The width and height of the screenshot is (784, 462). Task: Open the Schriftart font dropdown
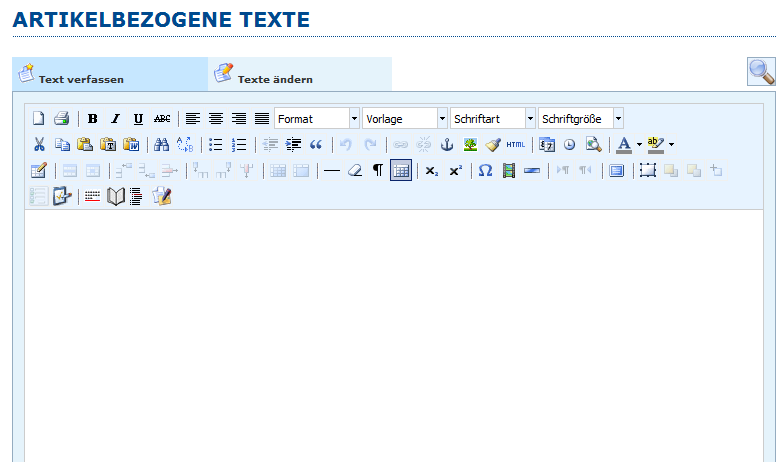(493, 119)
